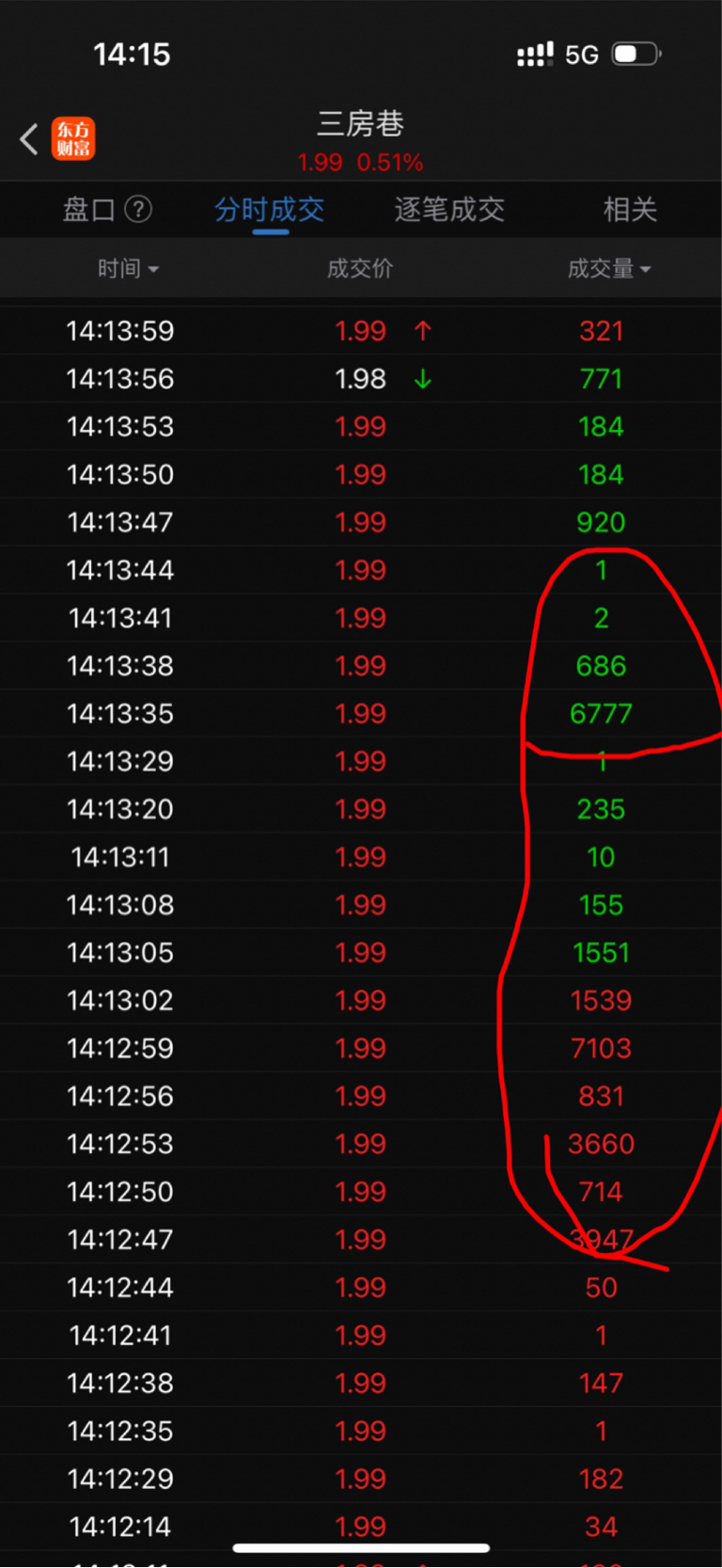Image resolution: width=722 pixels, height=1568 pixels.
Task: Select the 14:12:59 trade row volume 7103
Action: coord(361,1048)
